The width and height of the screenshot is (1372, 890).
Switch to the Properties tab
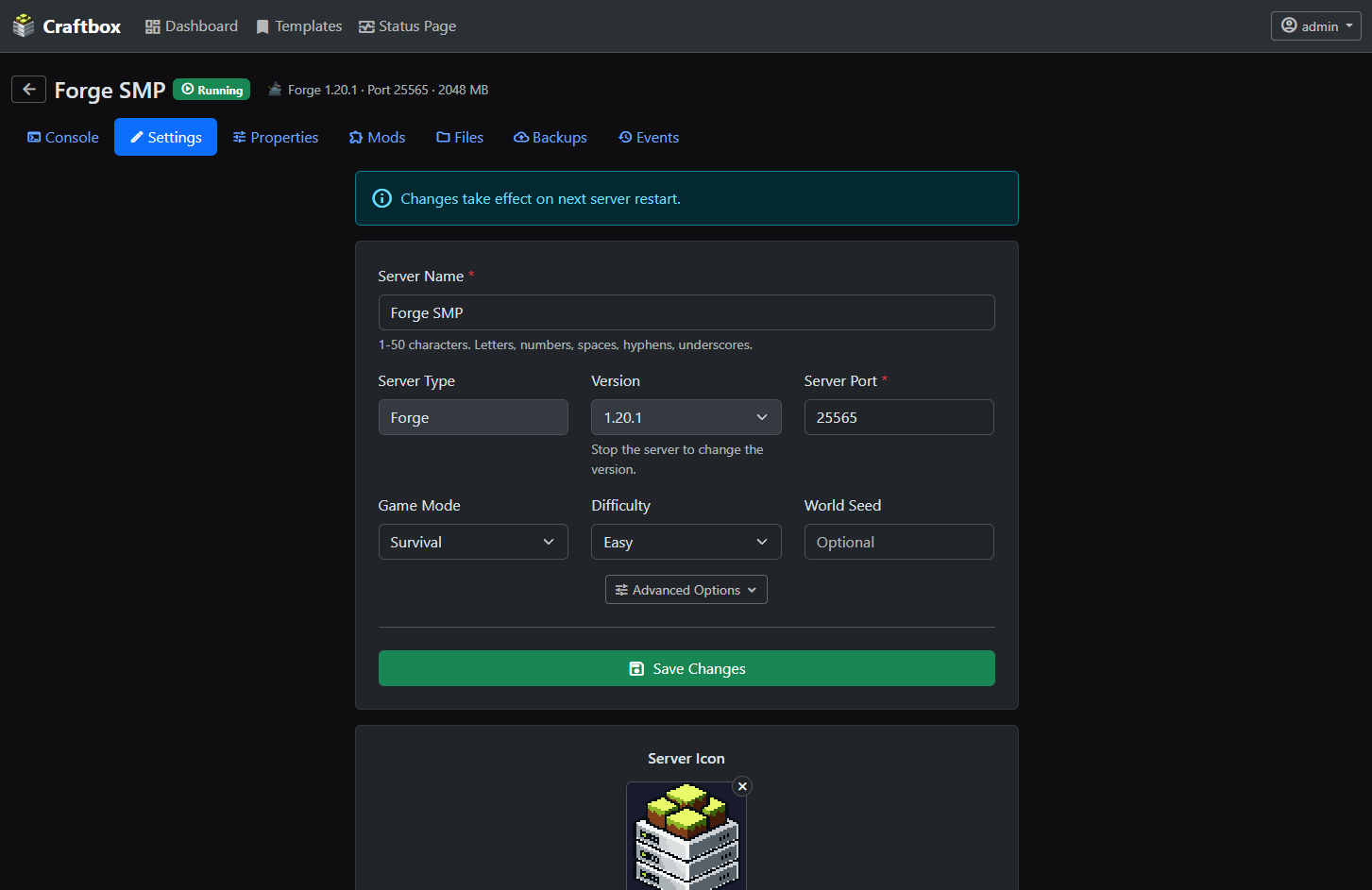[276, 137]
